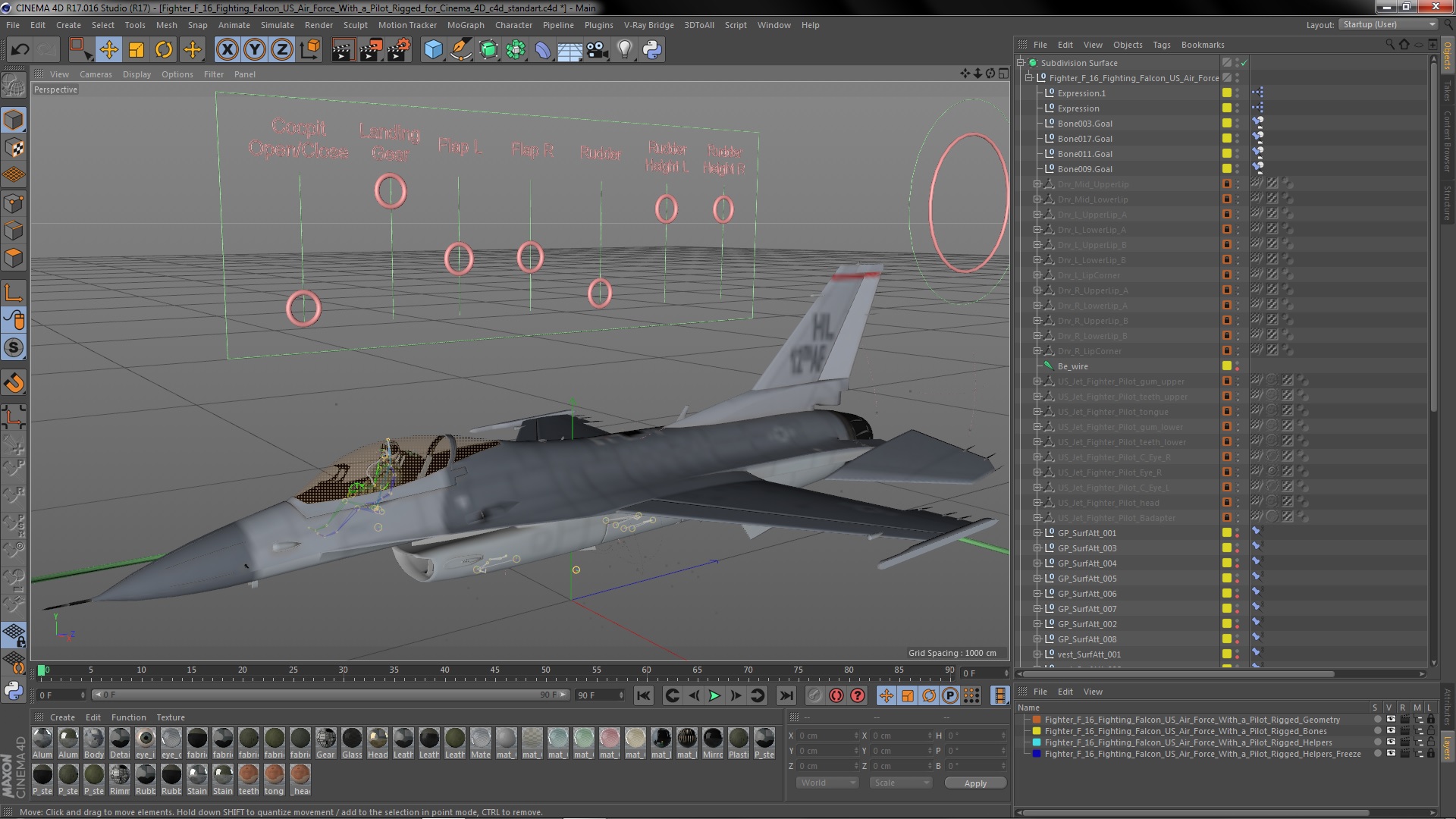This screenshot has width=1456, height=819.
Task: Open the Simulate menu
Action: click(277, 25)
